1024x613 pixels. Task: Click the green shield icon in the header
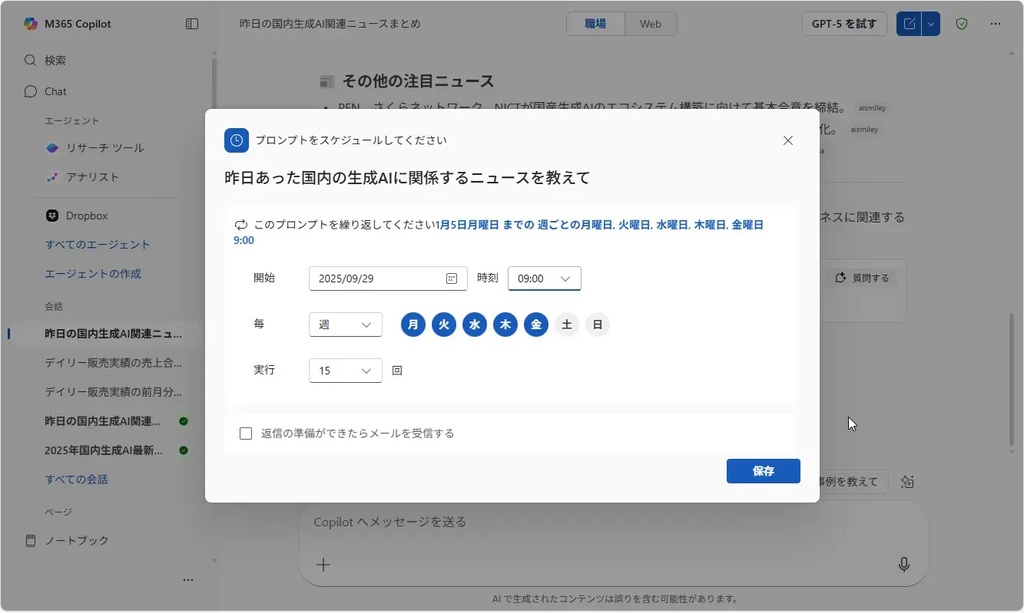(x=962, y=24)
